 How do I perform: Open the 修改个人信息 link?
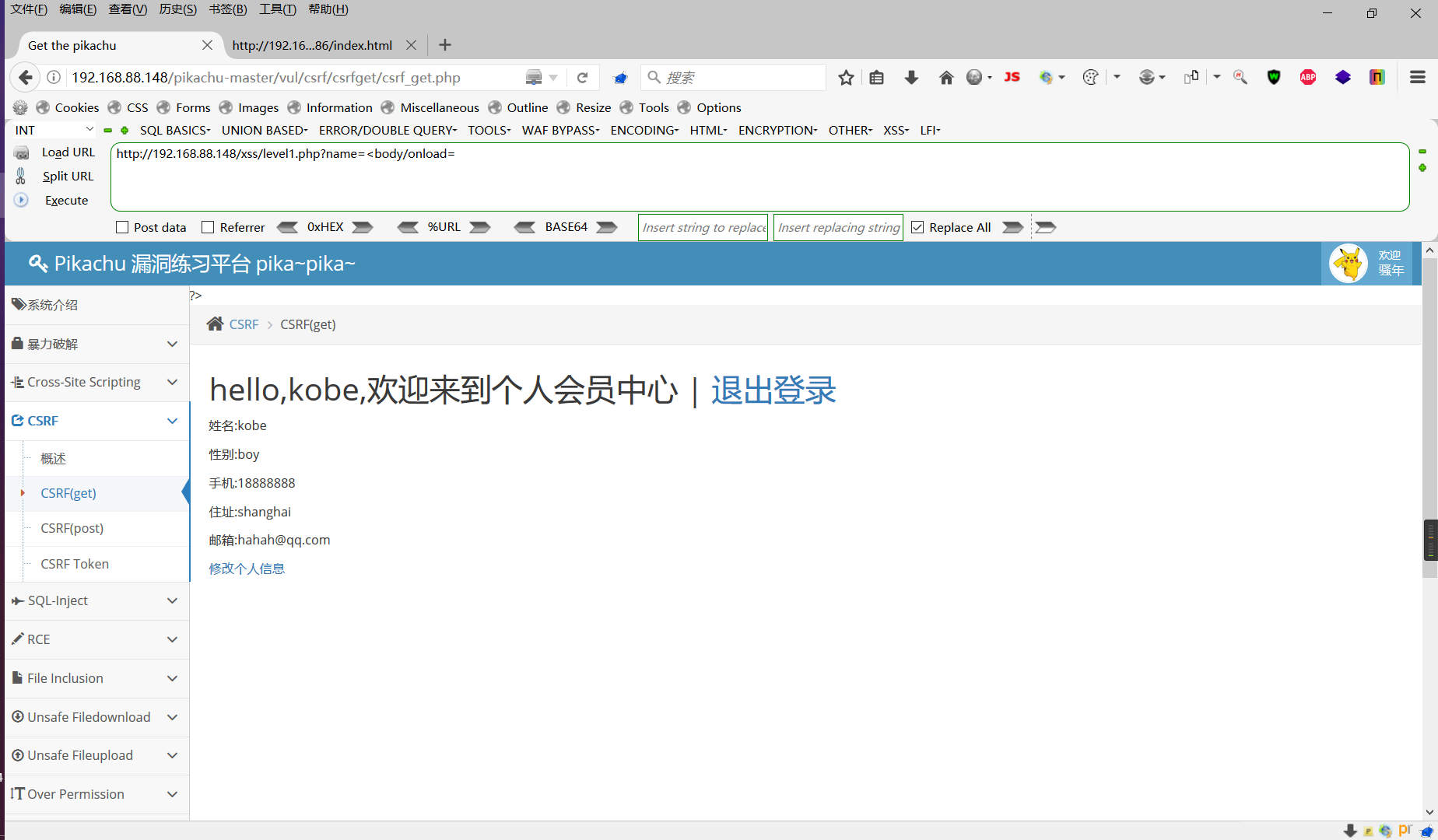[x=247, y=569]
